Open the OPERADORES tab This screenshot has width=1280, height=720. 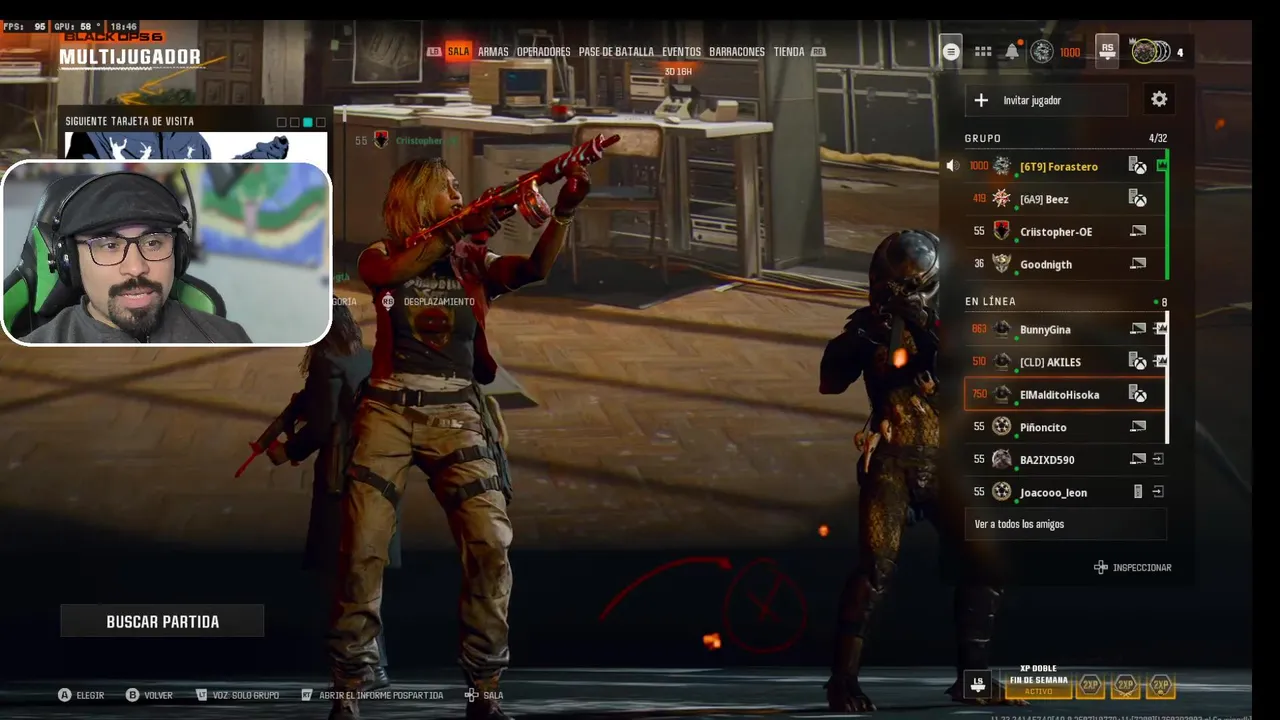[544, 52]
